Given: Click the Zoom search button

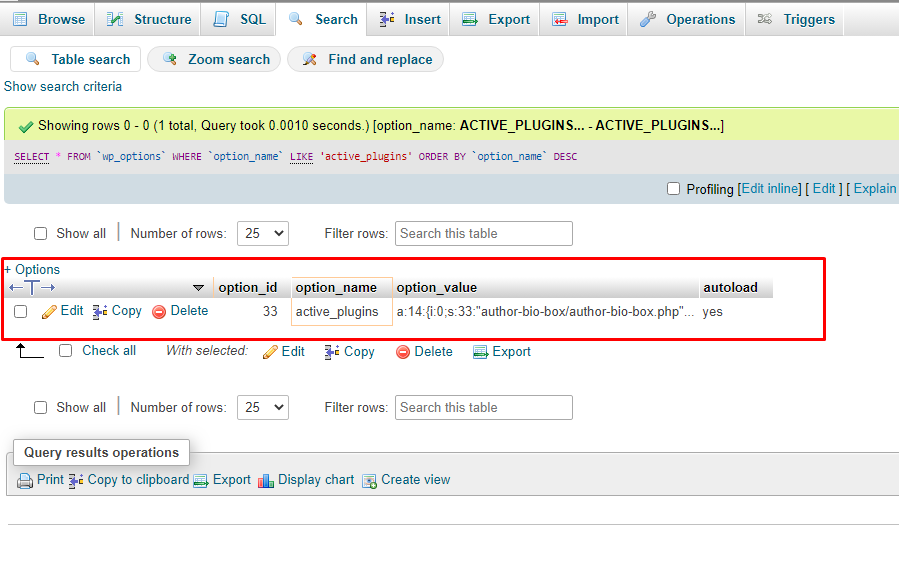Looking at the screenshot, I should pyautogui.click(x=216, y=60).
